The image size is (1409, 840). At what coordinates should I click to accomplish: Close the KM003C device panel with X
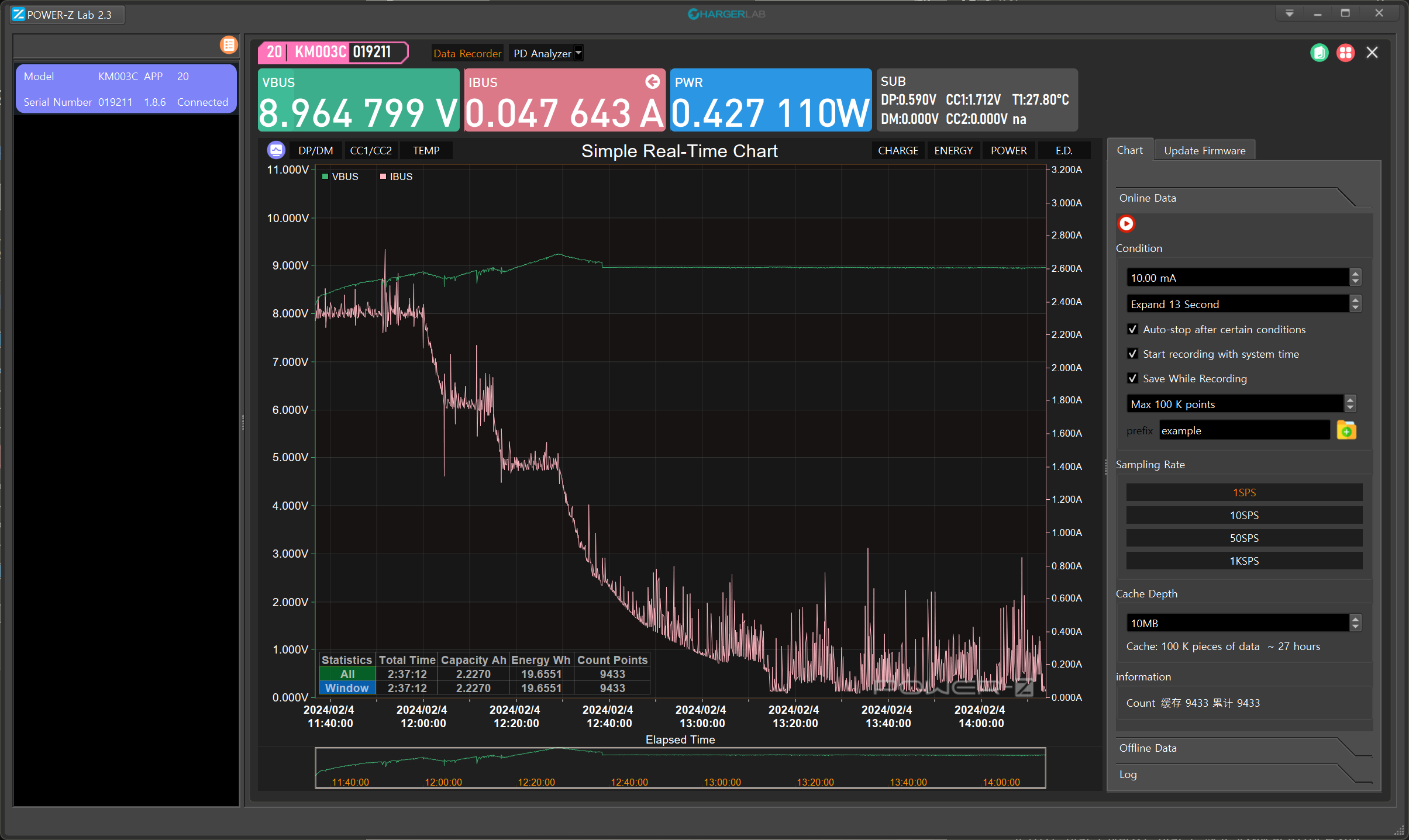tap(1372, 53)
